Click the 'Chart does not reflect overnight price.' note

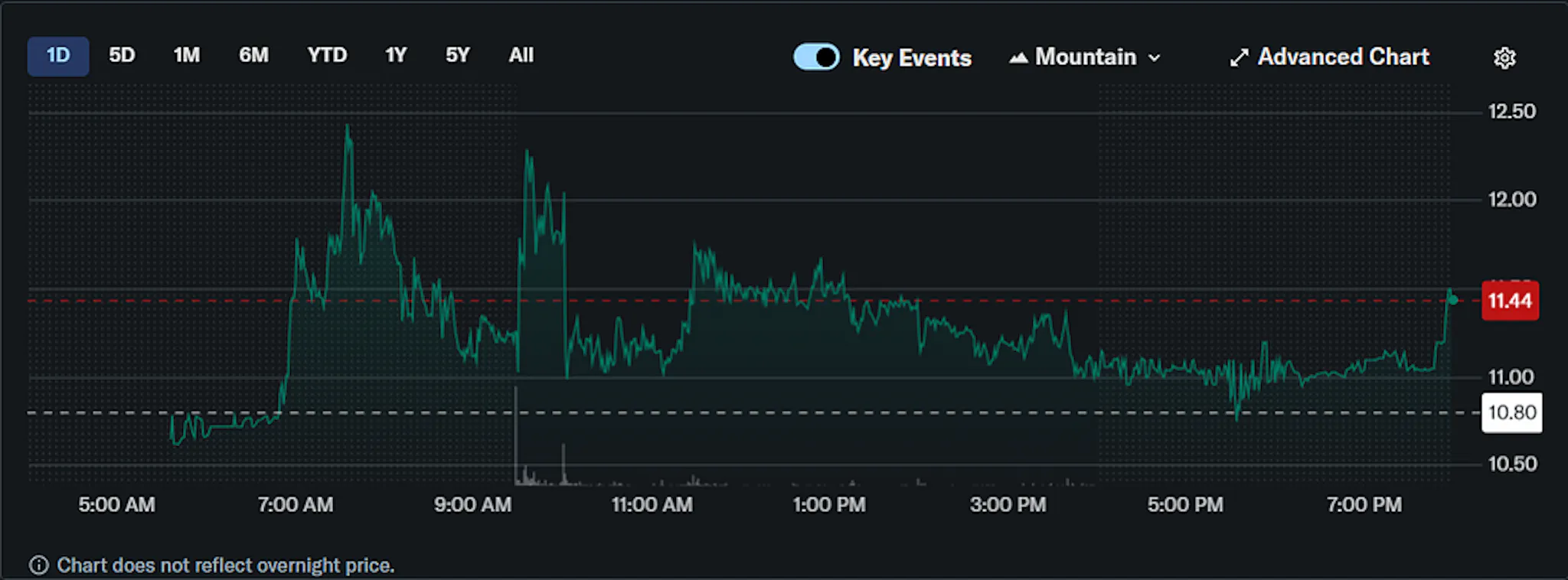click(x=226, y=565)
